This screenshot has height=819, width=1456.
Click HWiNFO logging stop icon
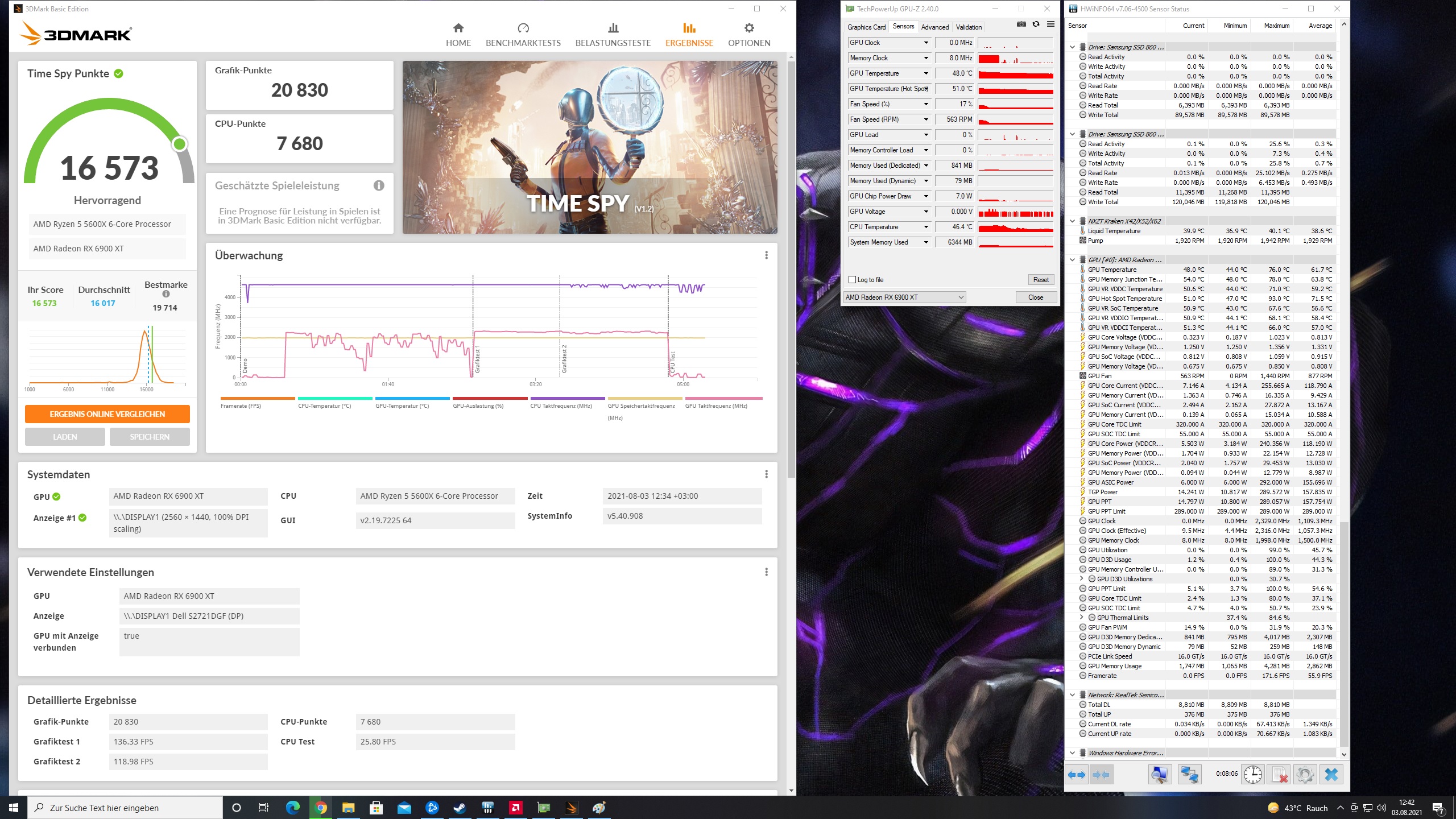(1279, 774)
